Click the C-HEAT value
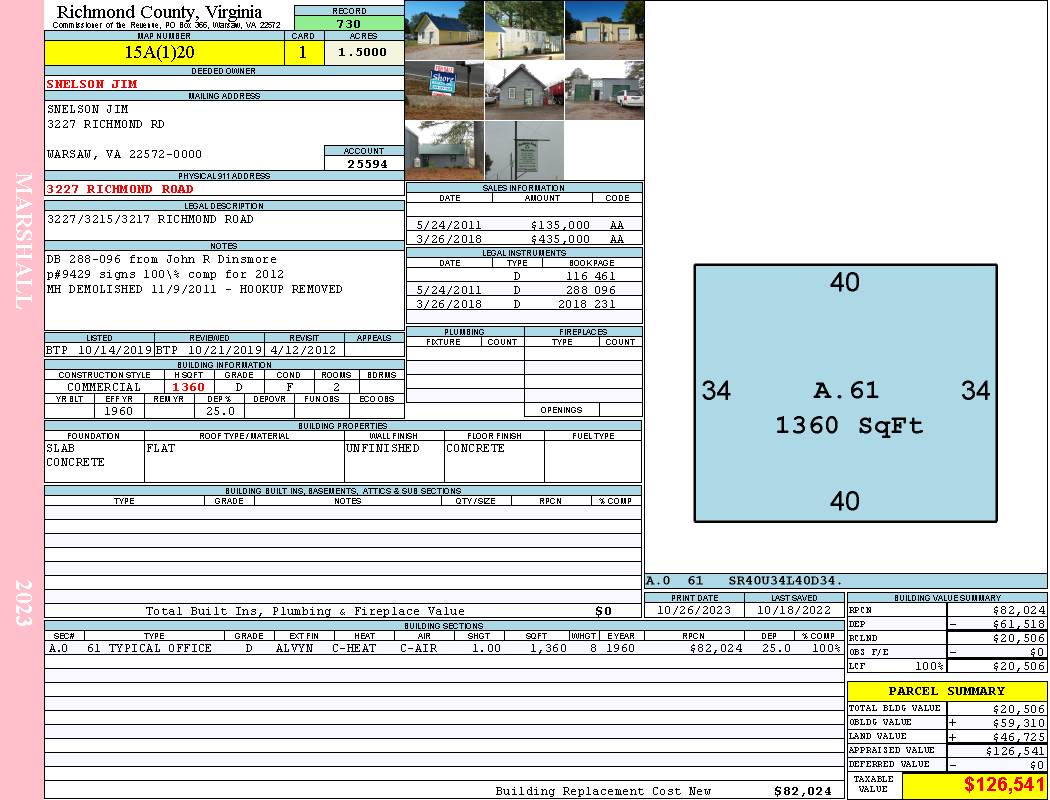 [x=354, y=648]
